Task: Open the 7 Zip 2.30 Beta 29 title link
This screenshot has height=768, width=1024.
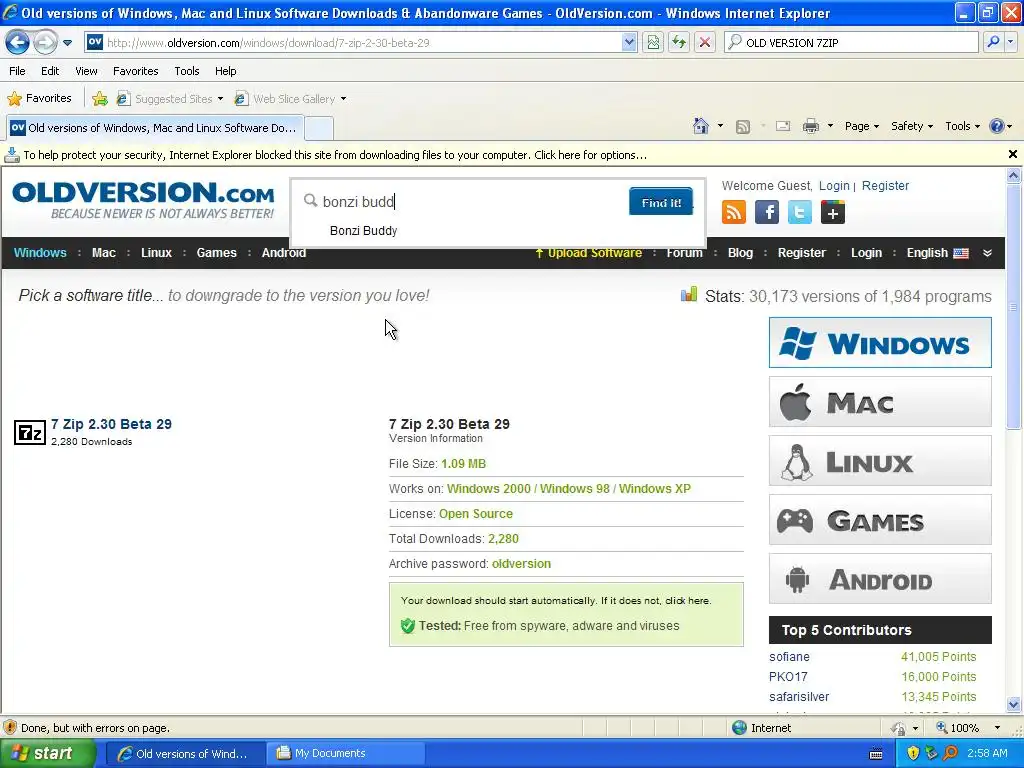Action: (x=111, y=424)
